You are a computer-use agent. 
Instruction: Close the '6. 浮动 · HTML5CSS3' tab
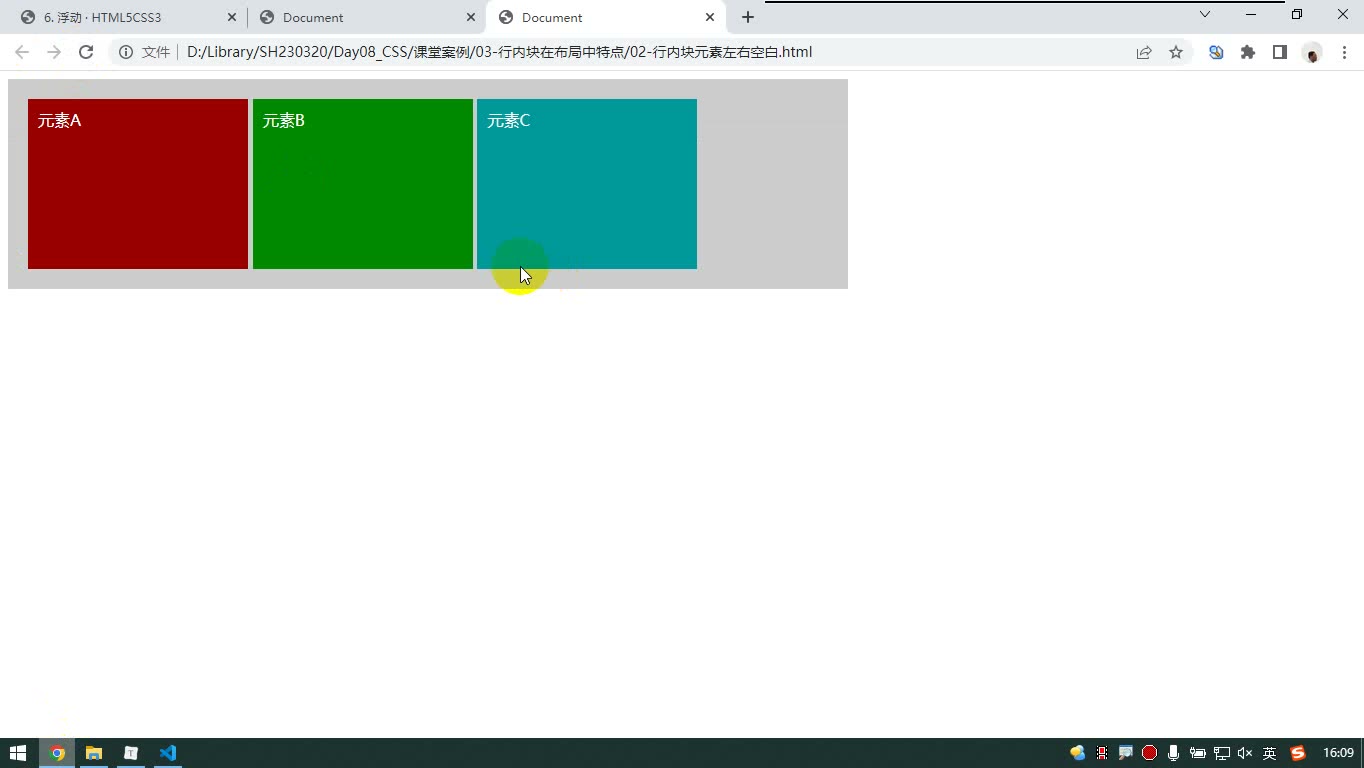click(232, 17)
